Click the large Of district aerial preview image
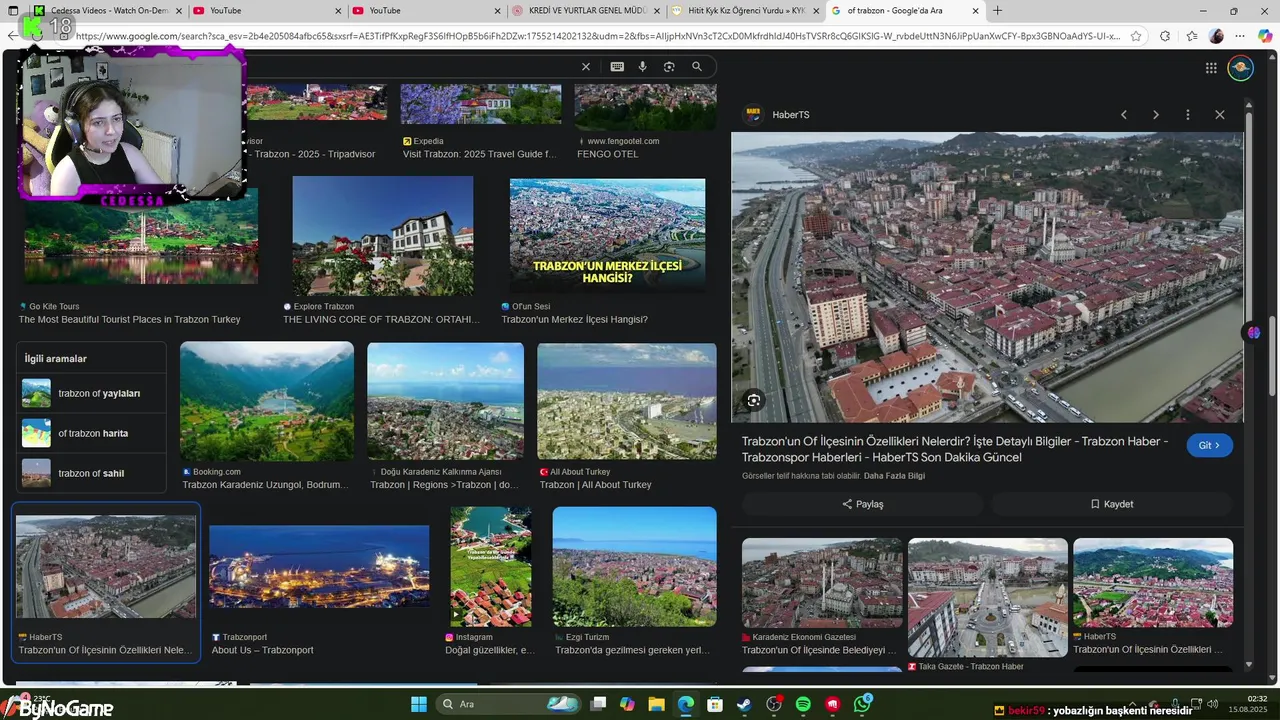This screenshot has width=1280, height=720. tap(987, 277)
